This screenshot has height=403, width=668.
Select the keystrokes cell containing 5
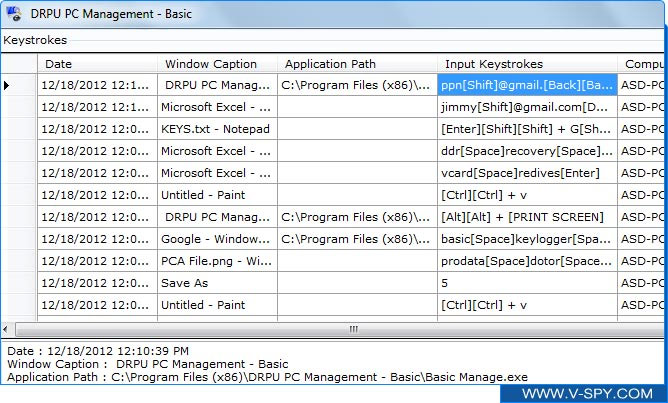(527, 283)
